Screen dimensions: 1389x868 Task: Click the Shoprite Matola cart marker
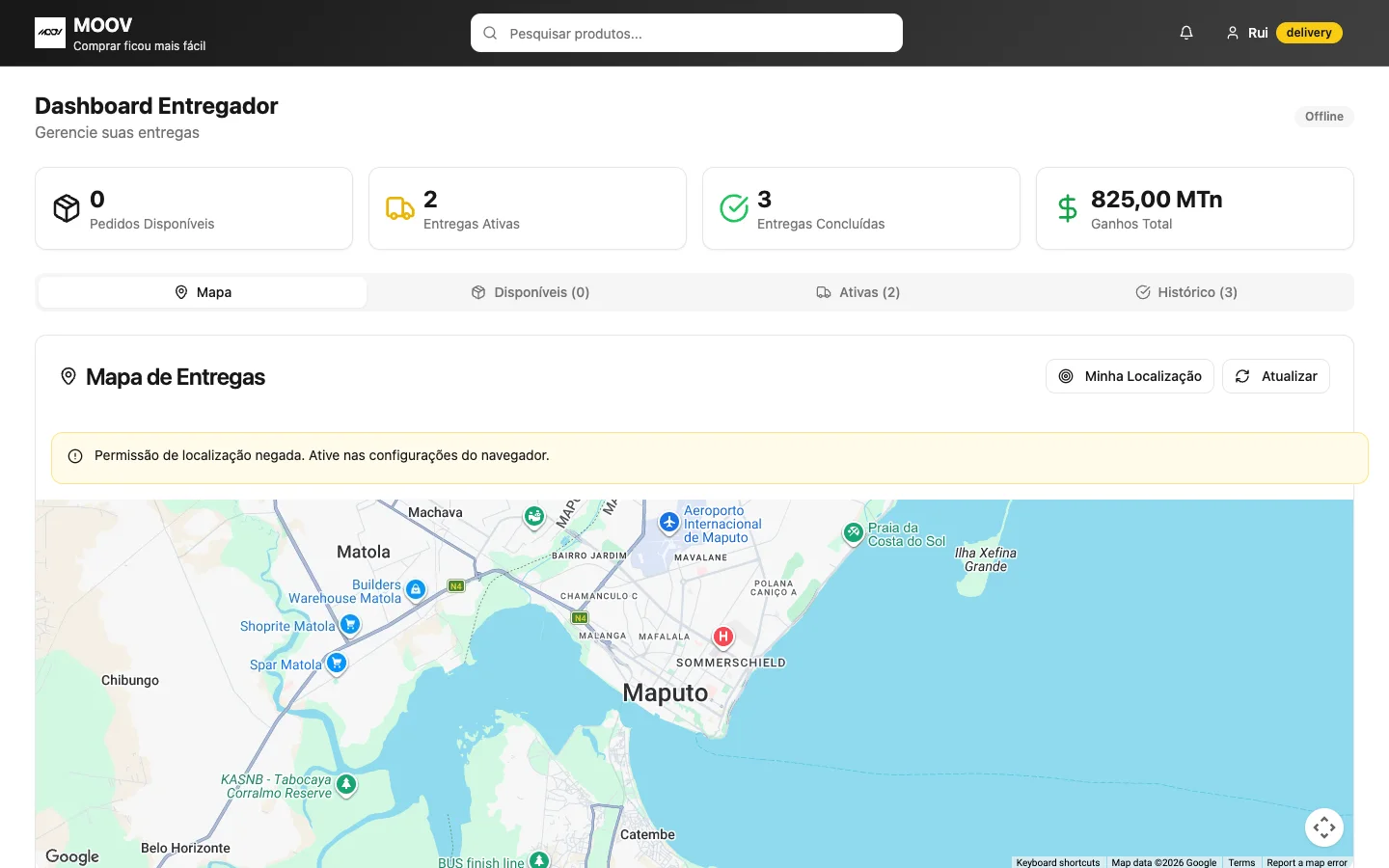click(x=350, y=625)
